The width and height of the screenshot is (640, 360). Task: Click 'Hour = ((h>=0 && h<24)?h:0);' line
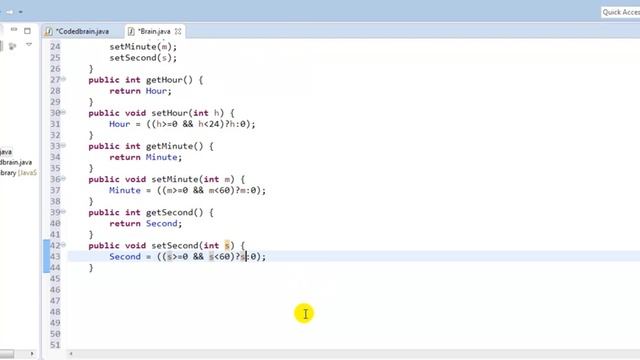[182, 124]
